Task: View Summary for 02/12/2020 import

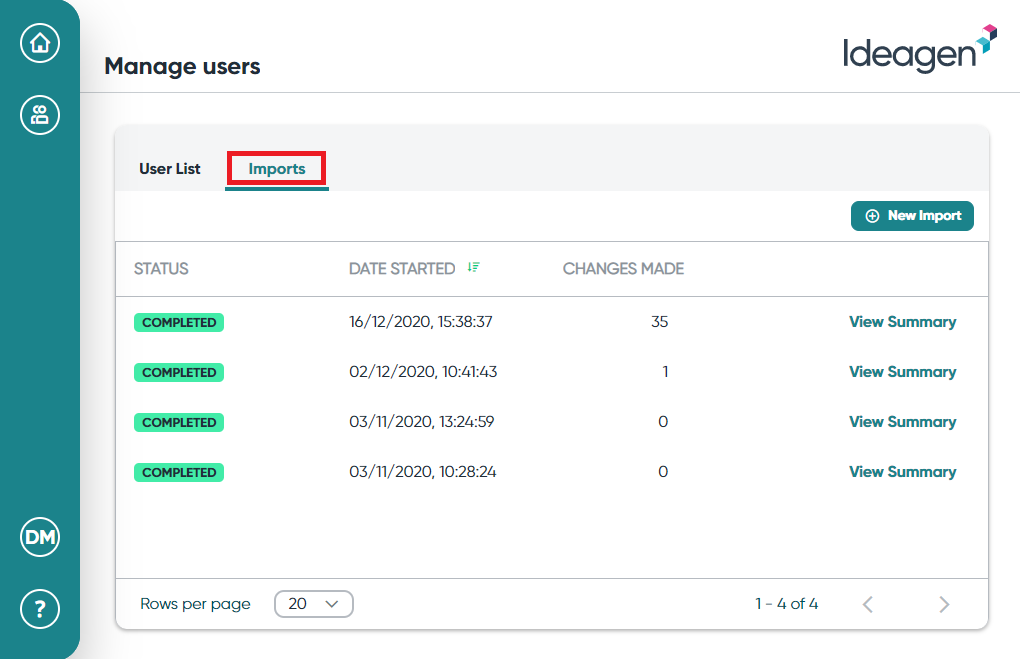Action: (x=902, y=372)
